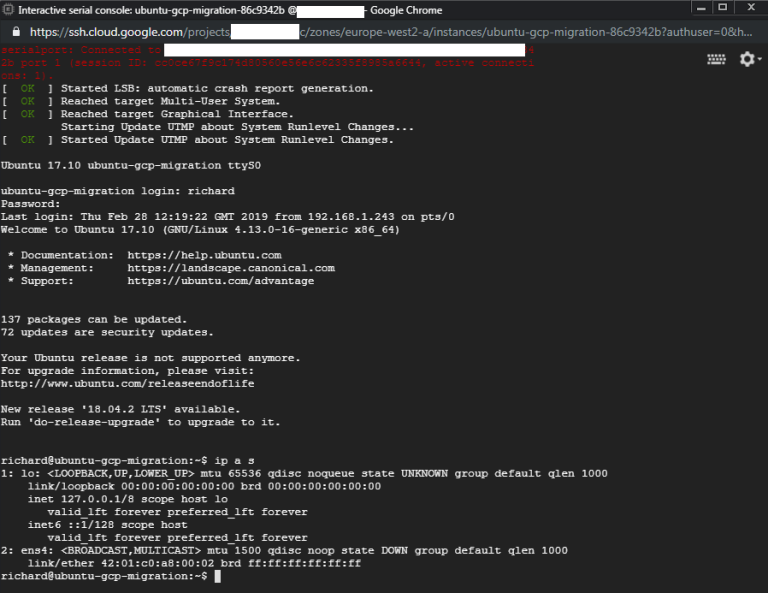Click 'Reached target Multi-User System.' line

(141, 101)
